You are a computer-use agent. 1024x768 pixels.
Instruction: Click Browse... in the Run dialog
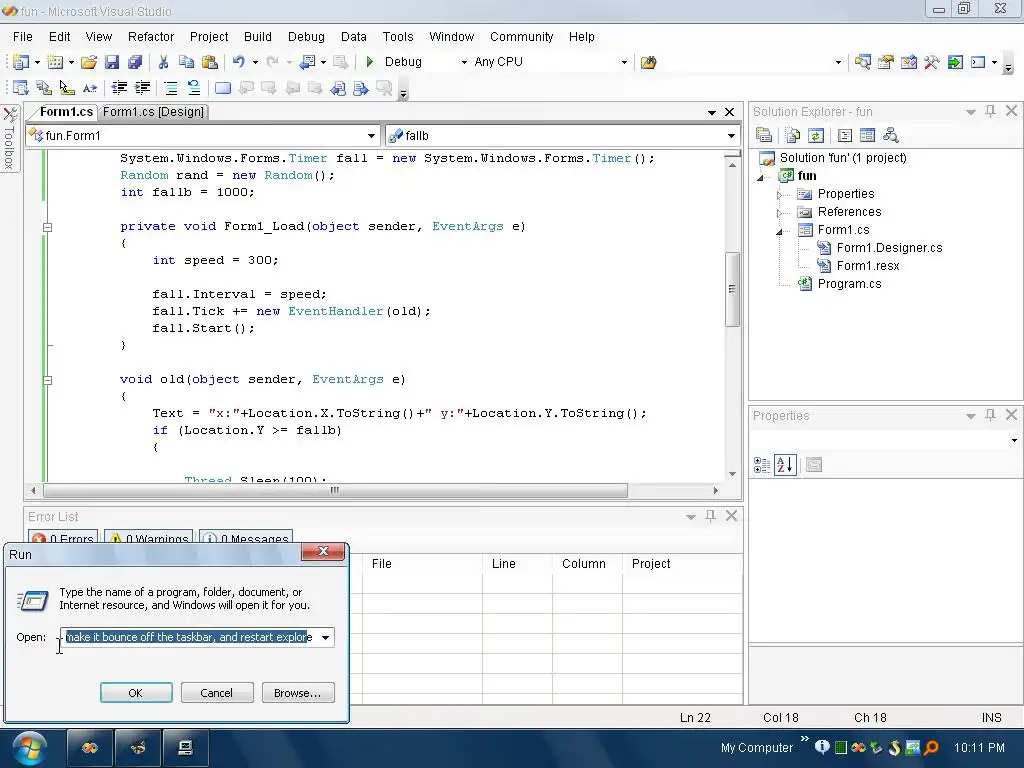298,693
